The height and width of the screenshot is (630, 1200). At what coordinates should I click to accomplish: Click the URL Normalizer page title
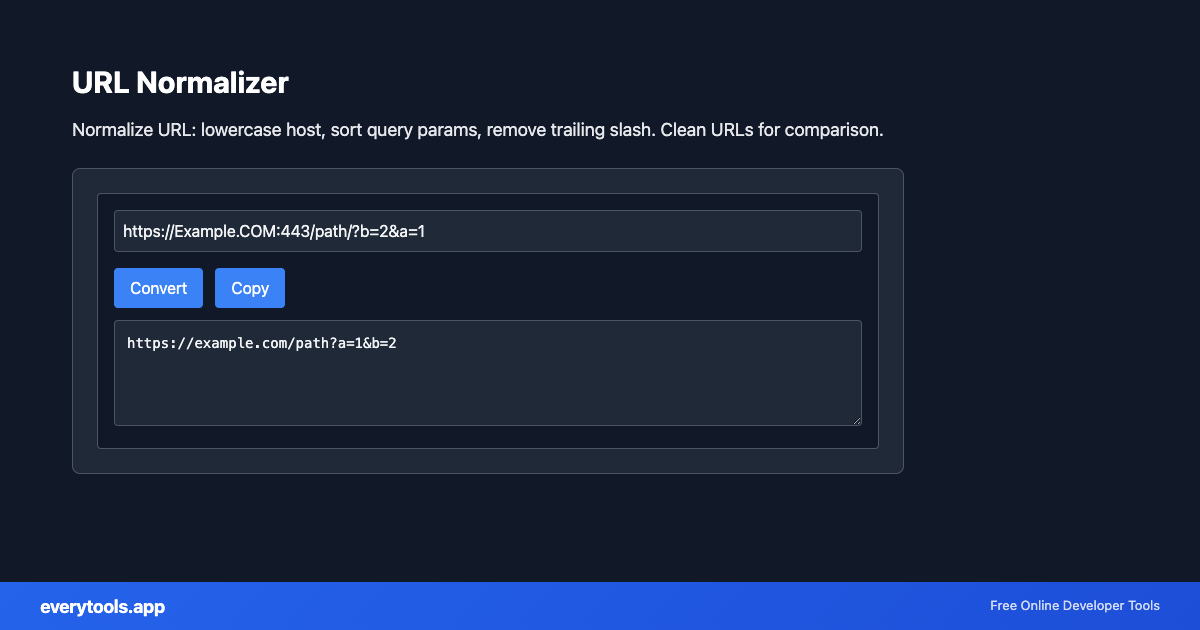[x=180, y=83]
